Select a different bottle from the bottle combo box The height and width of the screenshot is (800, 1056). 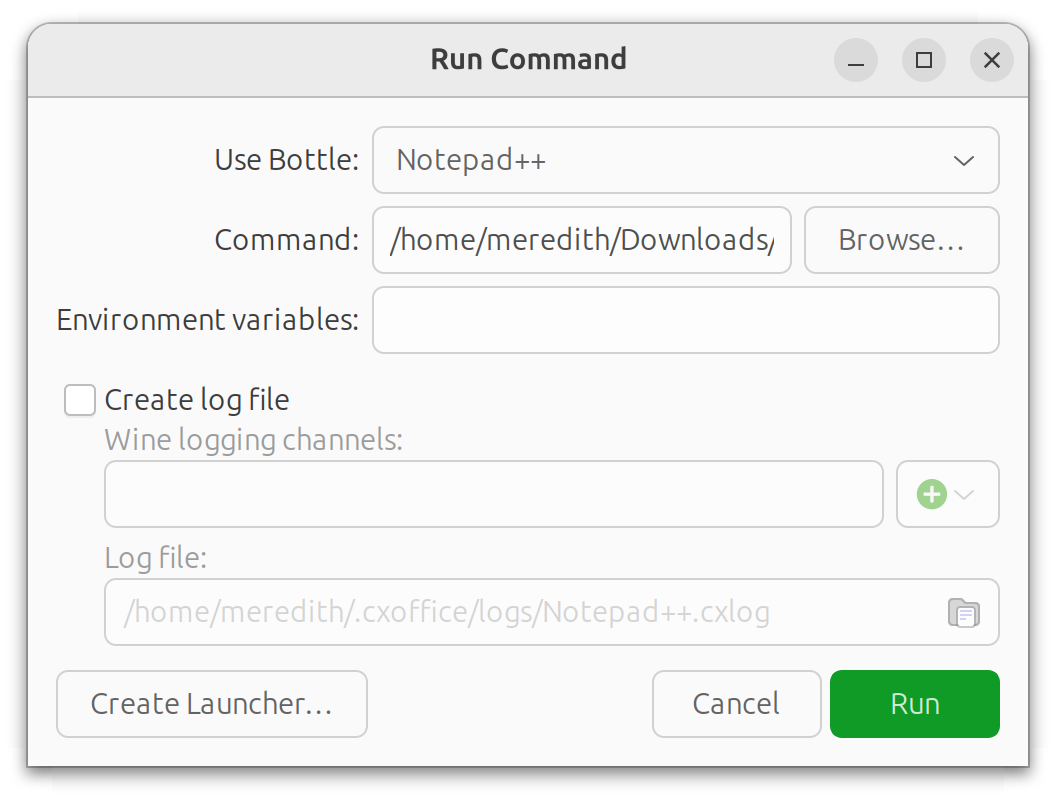(686, 160)
